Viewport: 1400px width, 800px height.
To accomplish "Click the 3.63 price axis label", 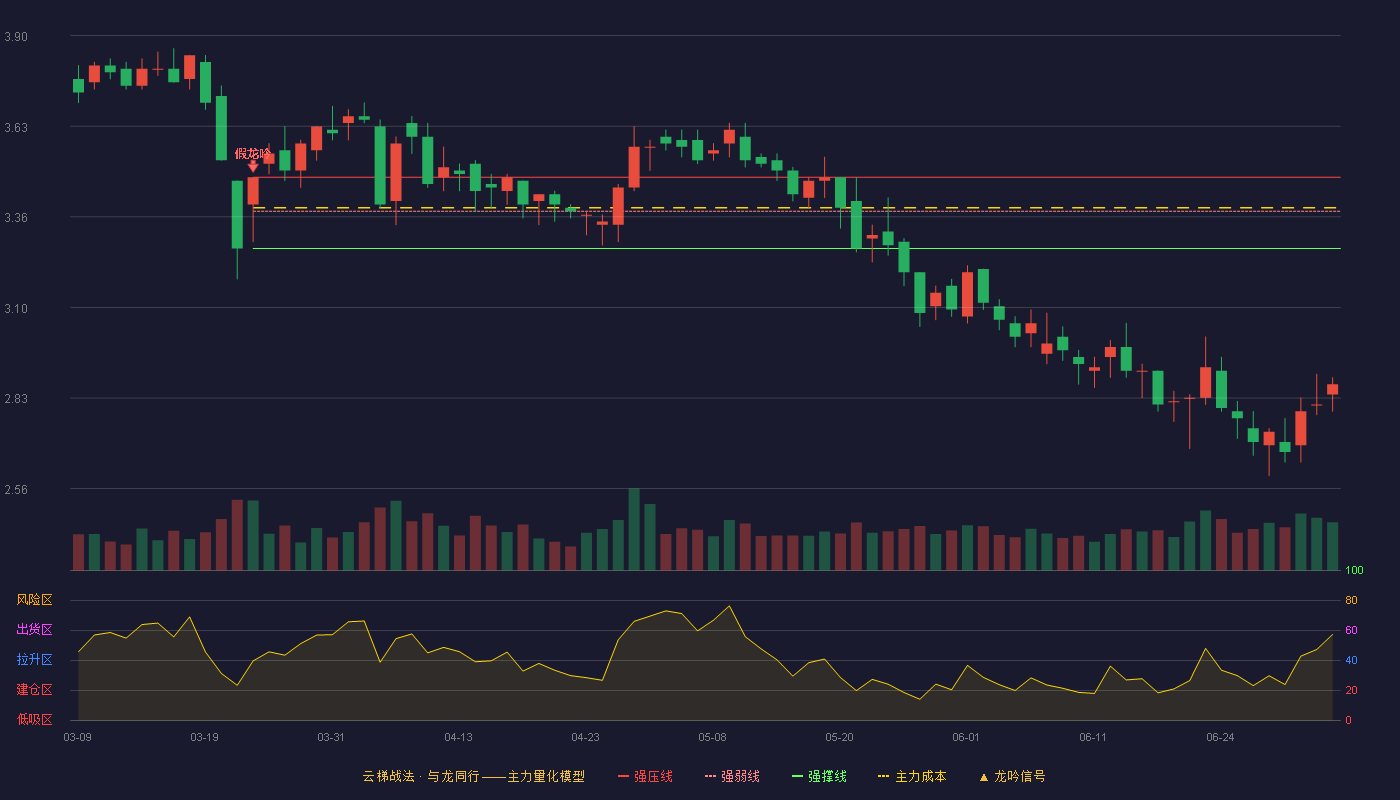I will tap(16, 128).
